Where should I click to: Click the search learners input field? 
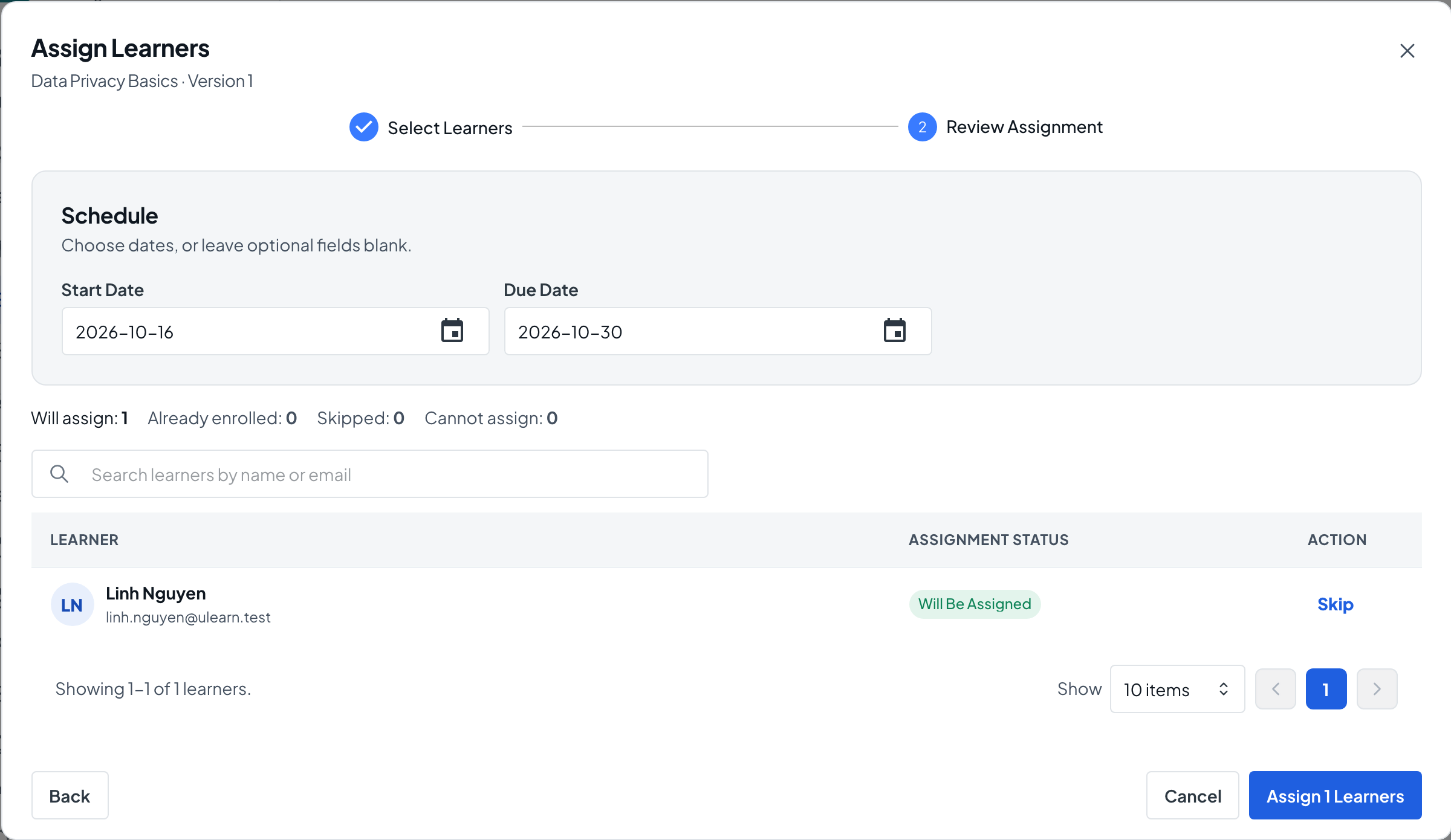click(x=369, y=474)
